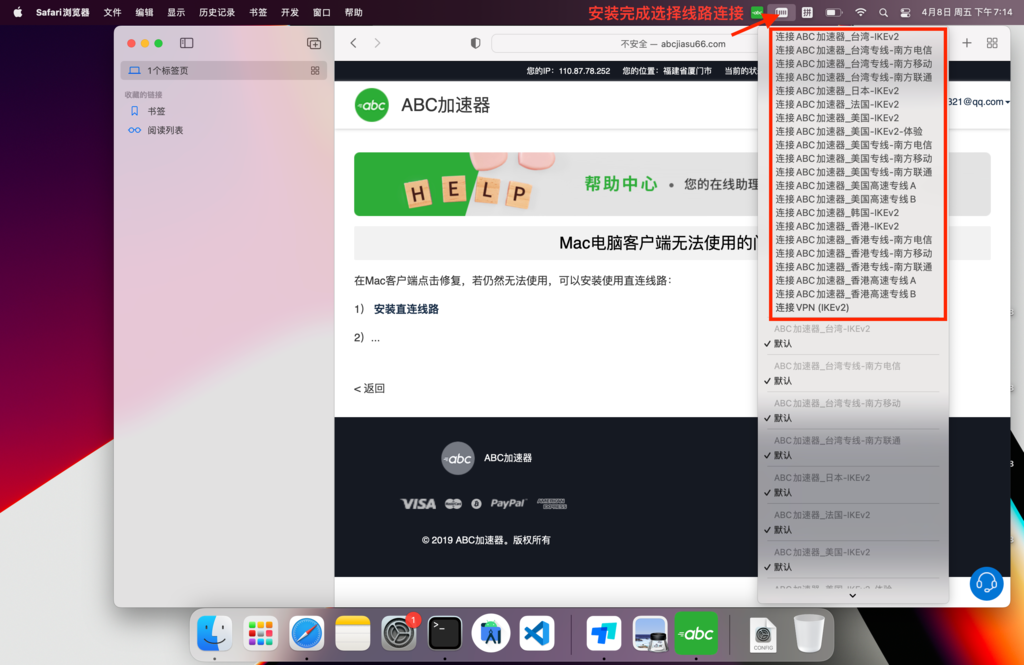Go forward with Safari's forward arrow
The width and height of the screenshot is (1024, 665).
click(377, 43)
